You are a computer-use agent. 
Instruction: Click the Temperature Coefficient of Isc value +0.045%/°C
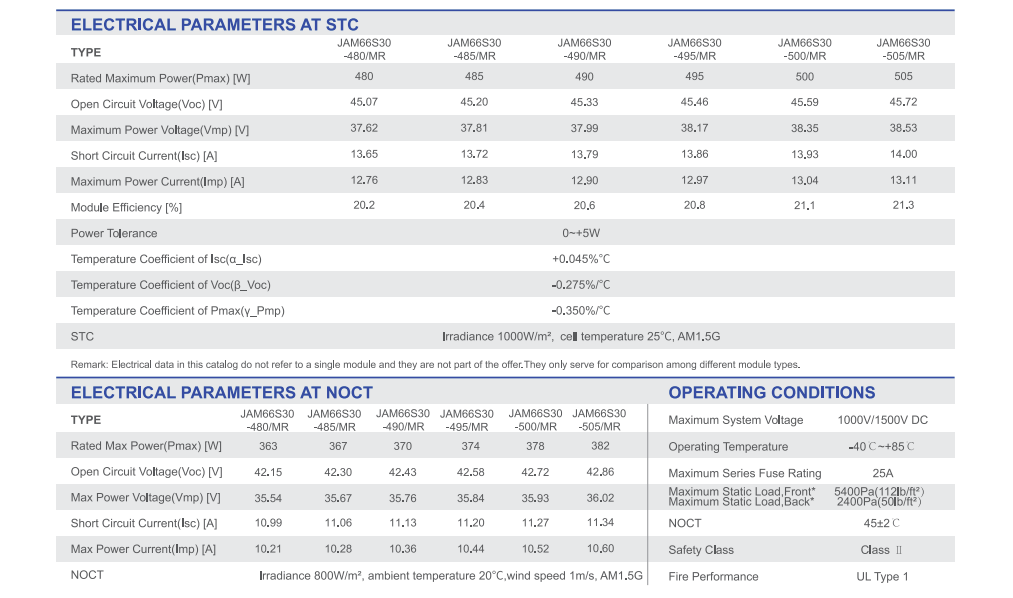(x=581, y=259)
